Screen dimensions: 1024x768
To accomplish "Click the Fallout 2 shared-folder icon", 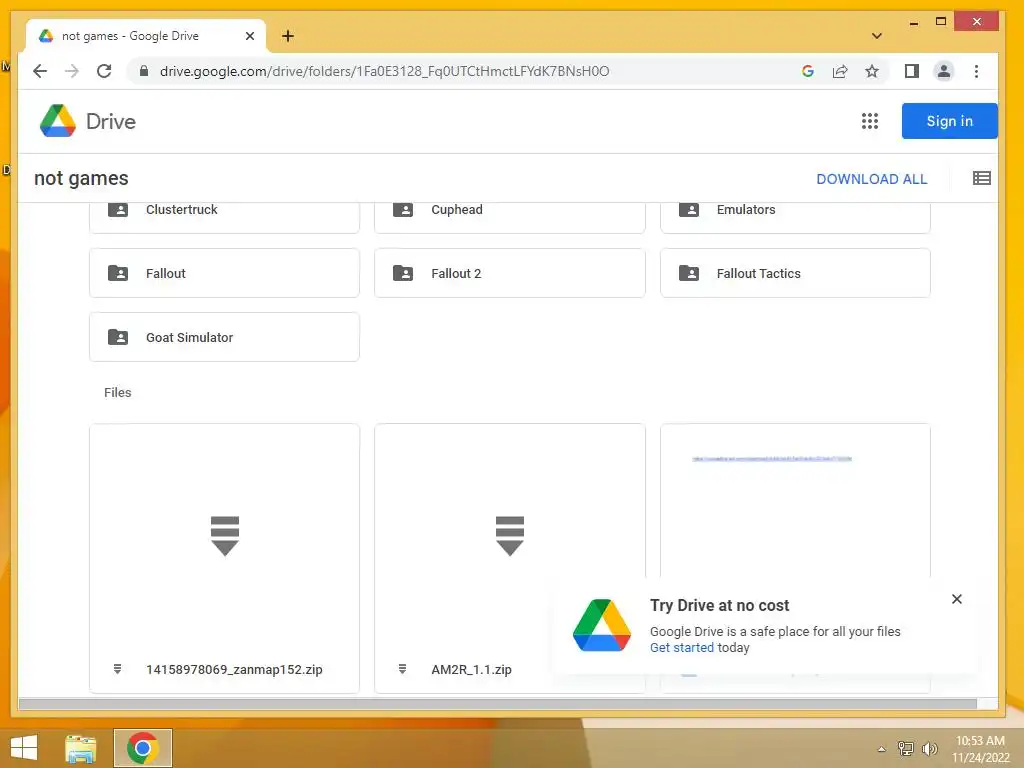I will point(403,273).
